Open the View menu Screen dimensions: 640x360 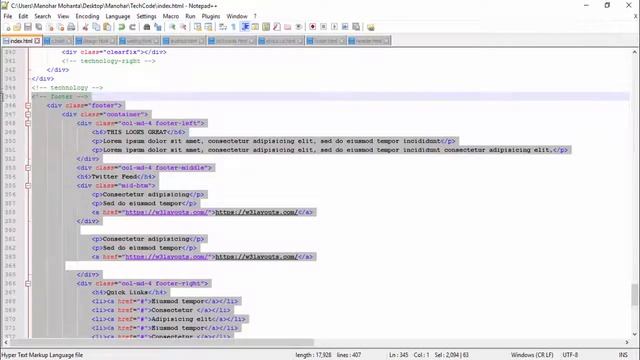pos(63,16)
